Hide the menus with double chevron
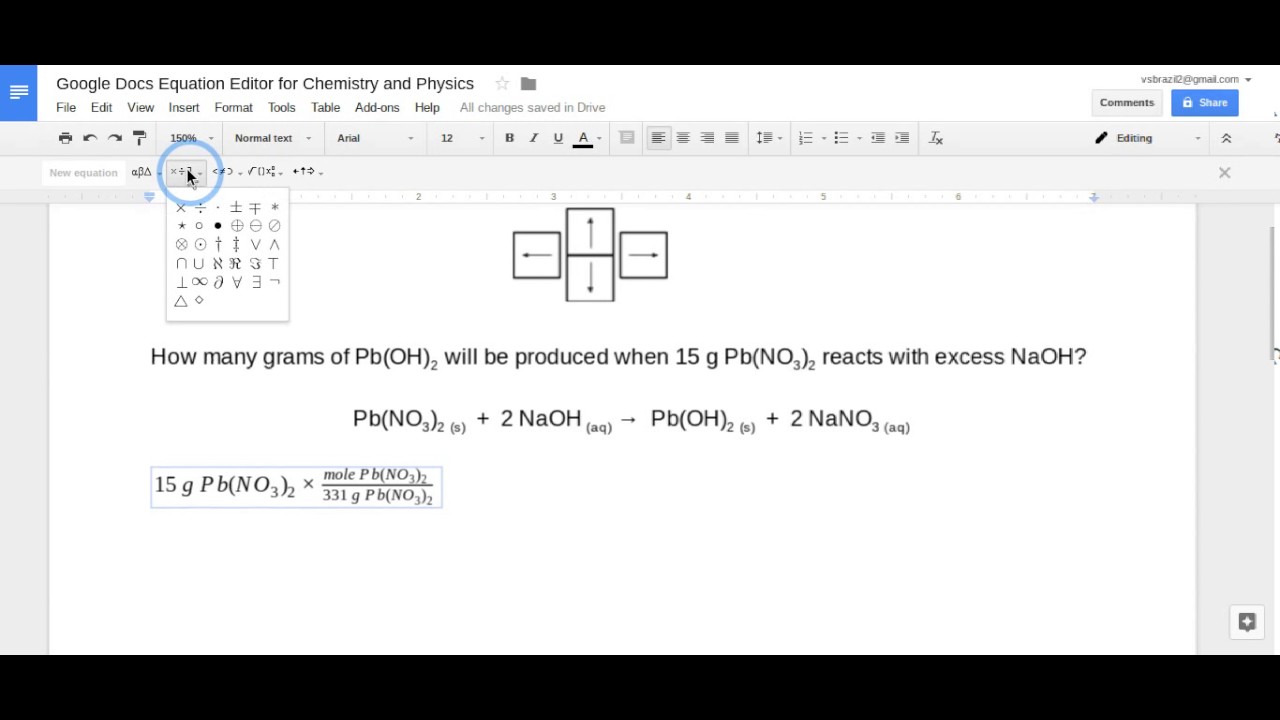1280x720 pixels. click(x=1226, y=138)
